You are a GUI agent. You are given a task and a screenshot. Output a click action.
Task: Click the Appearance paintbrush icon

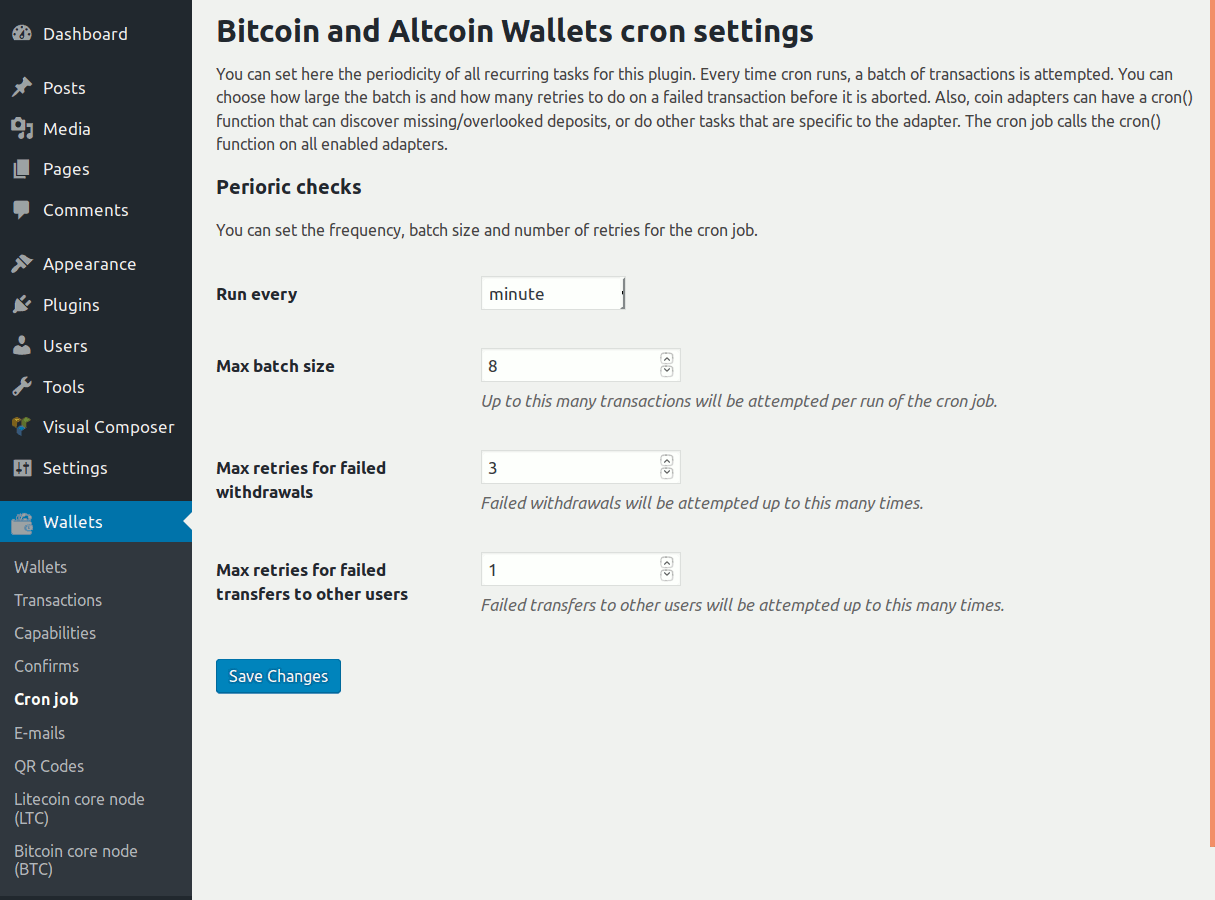pyautogui.click(x=22, y=264)
